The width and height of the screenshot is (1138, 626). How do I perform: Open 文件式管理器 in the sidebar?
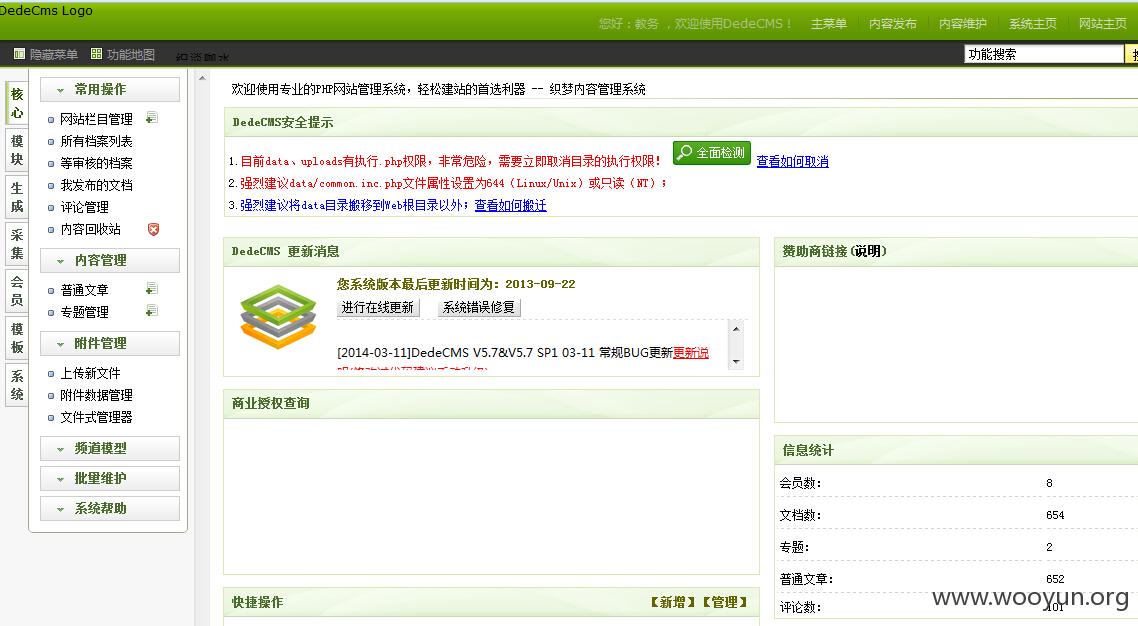[x=97, y=417]
